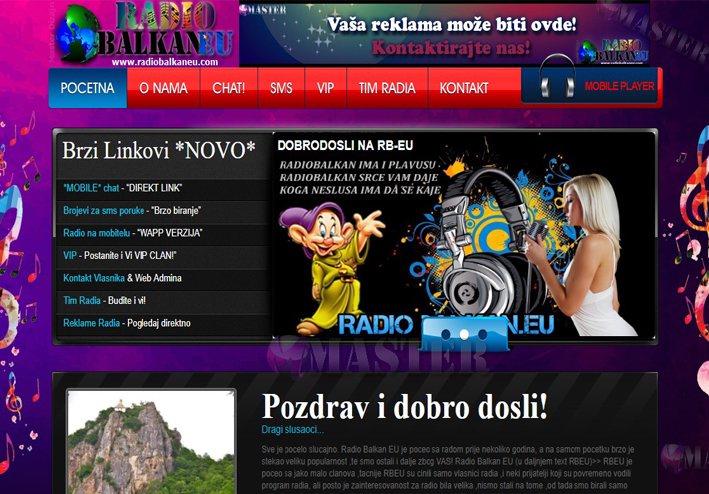Open the POCETNA home tab

click(88, 88)
